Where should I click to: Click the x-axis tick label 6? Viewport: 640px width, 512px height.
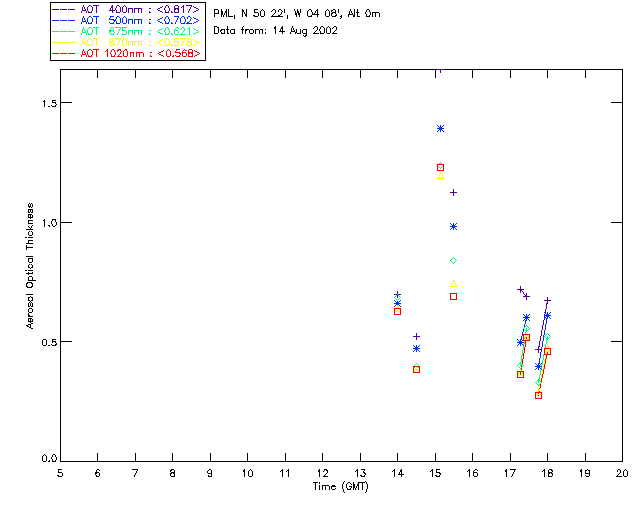tap(98, 473)
